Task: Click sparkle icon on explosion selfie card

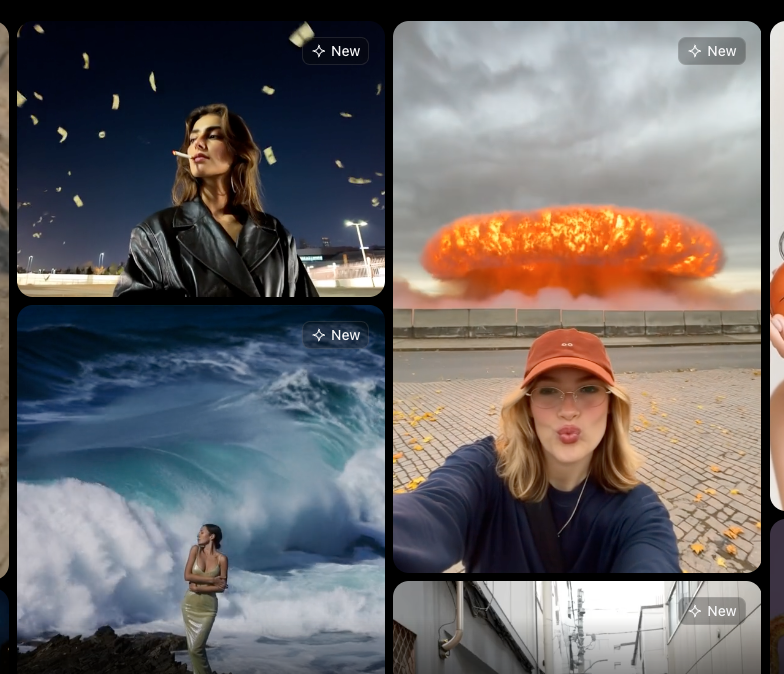Action: 695,51
